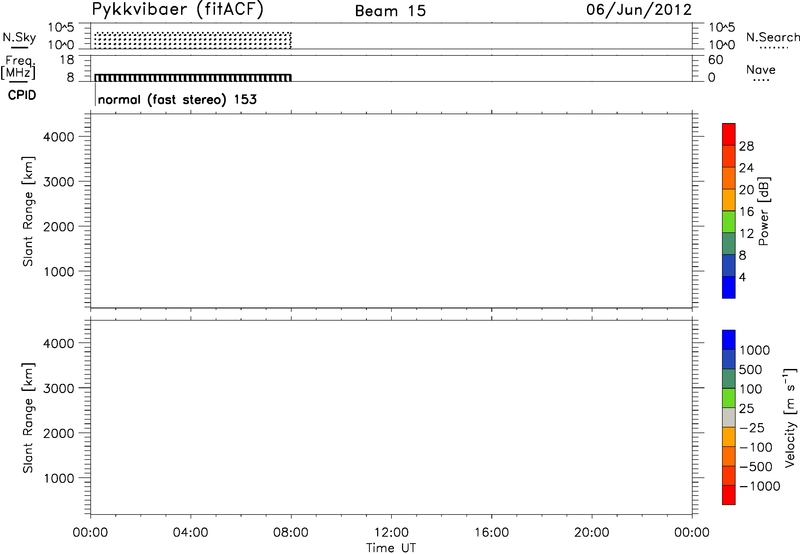800x554 pixels.
Task: Click the CPID row label
Action: click(22, 95)
